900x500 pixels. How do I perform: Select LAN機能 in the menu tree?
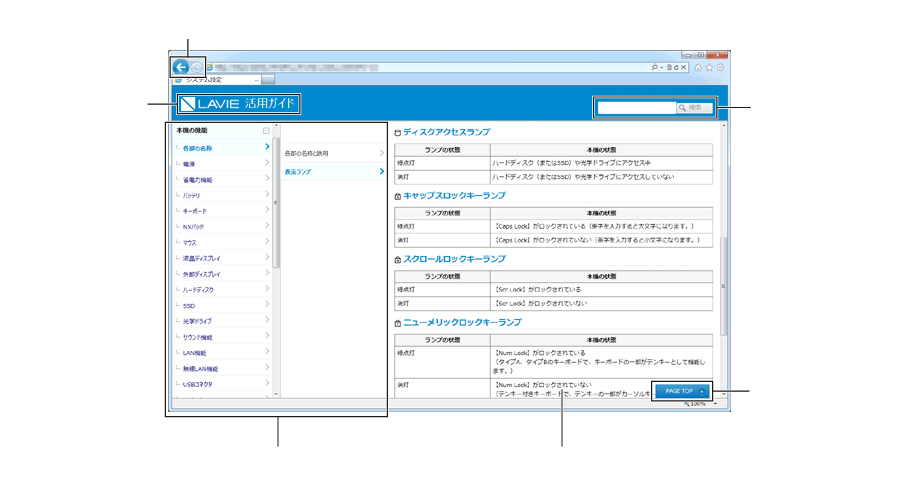click(x=195, y=353)
